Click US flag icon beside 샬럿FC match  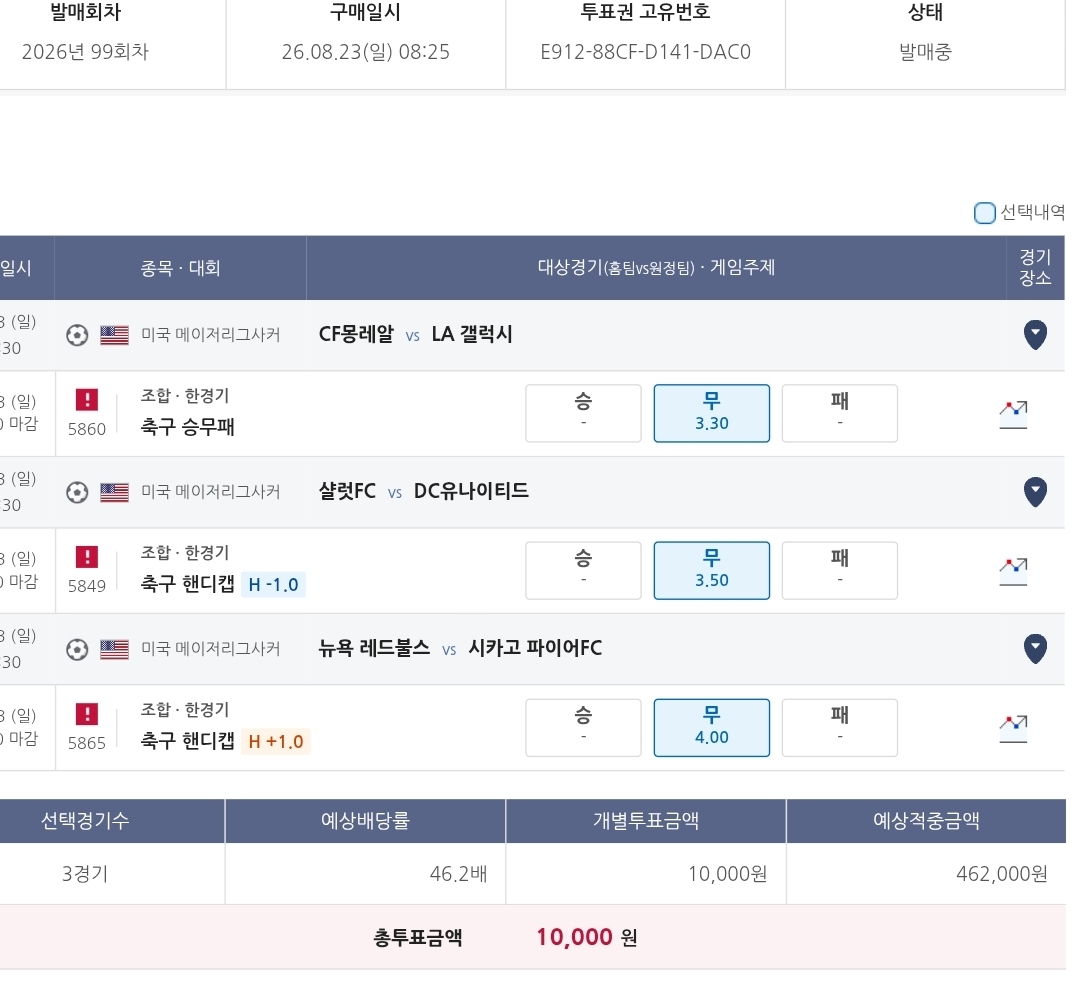coord(114,492)
